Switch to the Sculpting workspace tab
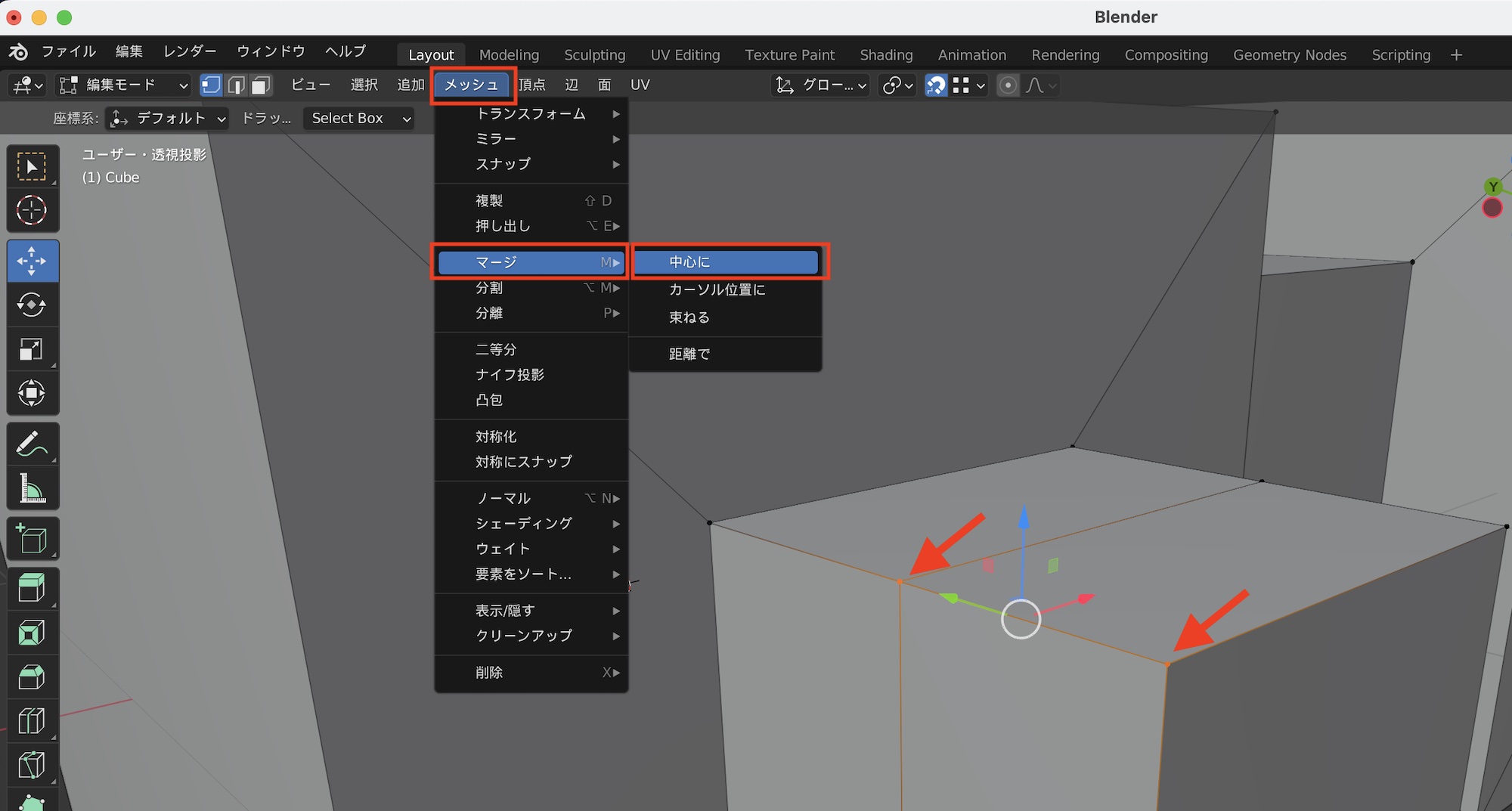 pyautogui.click(x=594, y=55)
